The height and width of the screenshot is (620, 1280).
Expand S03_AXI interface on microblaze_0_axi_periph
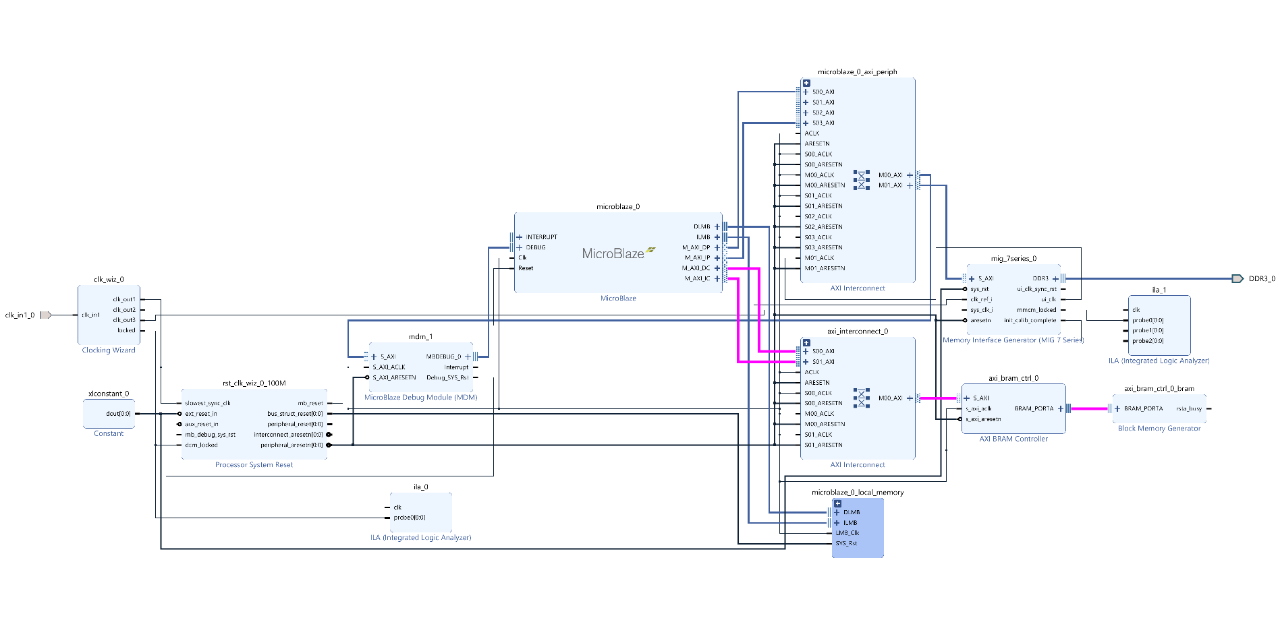coord(806,123)
